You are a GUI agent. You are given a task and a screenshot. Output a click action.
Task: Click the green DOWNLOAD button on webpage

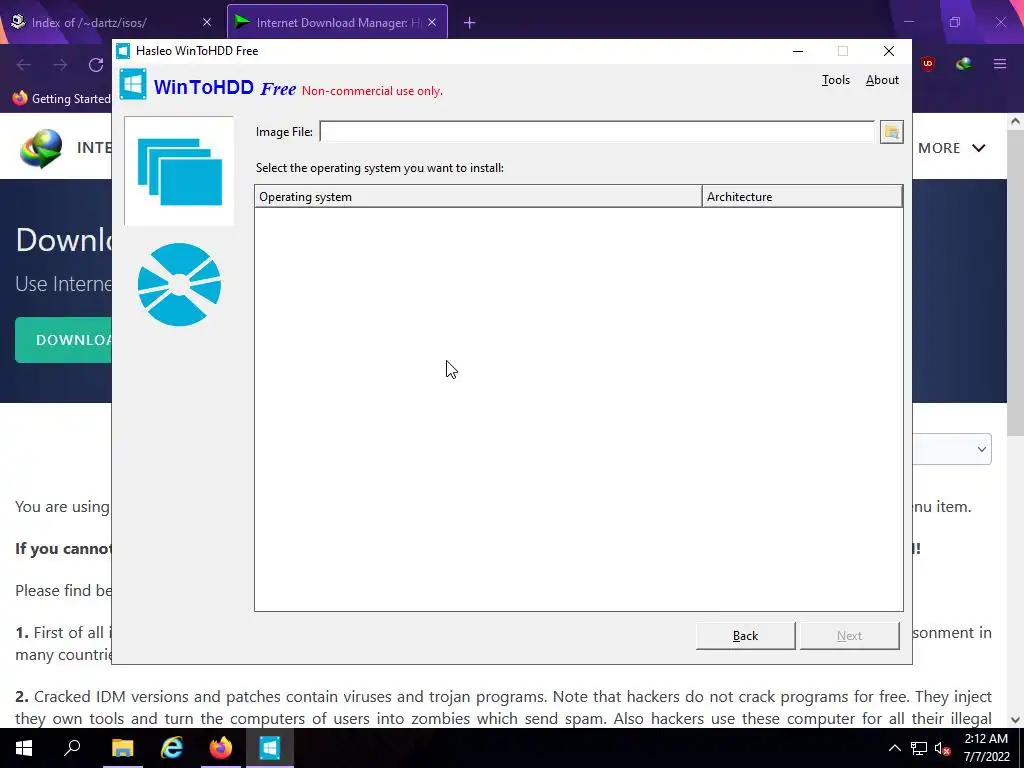tap(64, 340)
